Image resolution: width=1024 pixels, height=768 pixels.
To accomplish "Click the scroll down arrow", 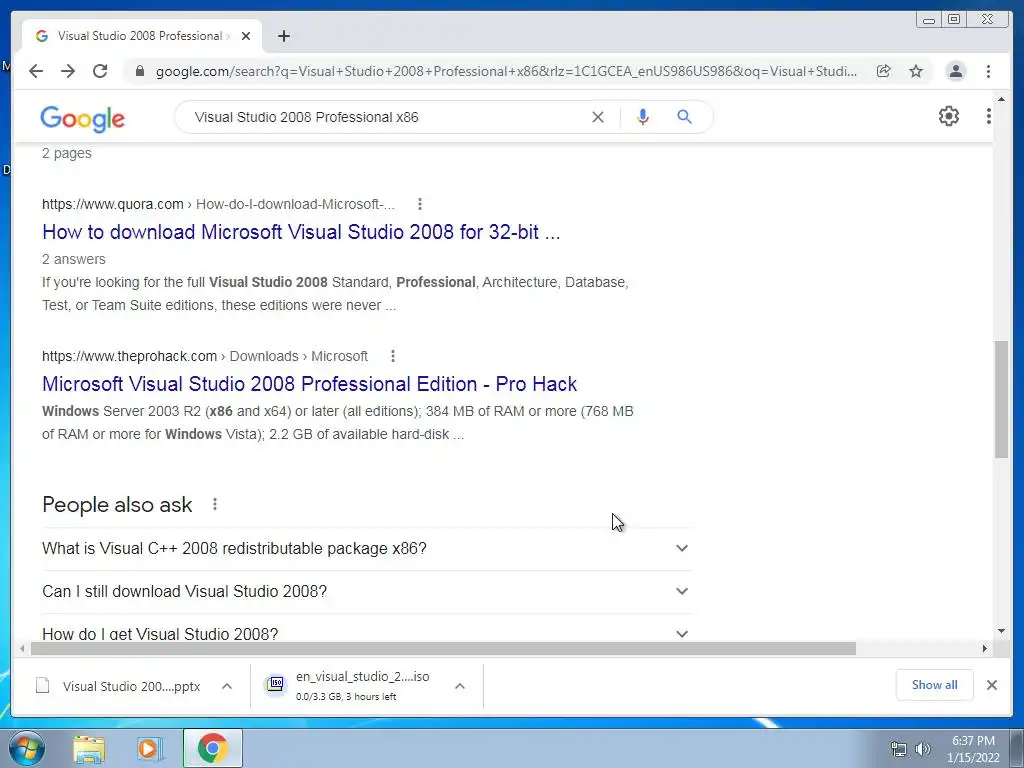I will [1001, 631].
